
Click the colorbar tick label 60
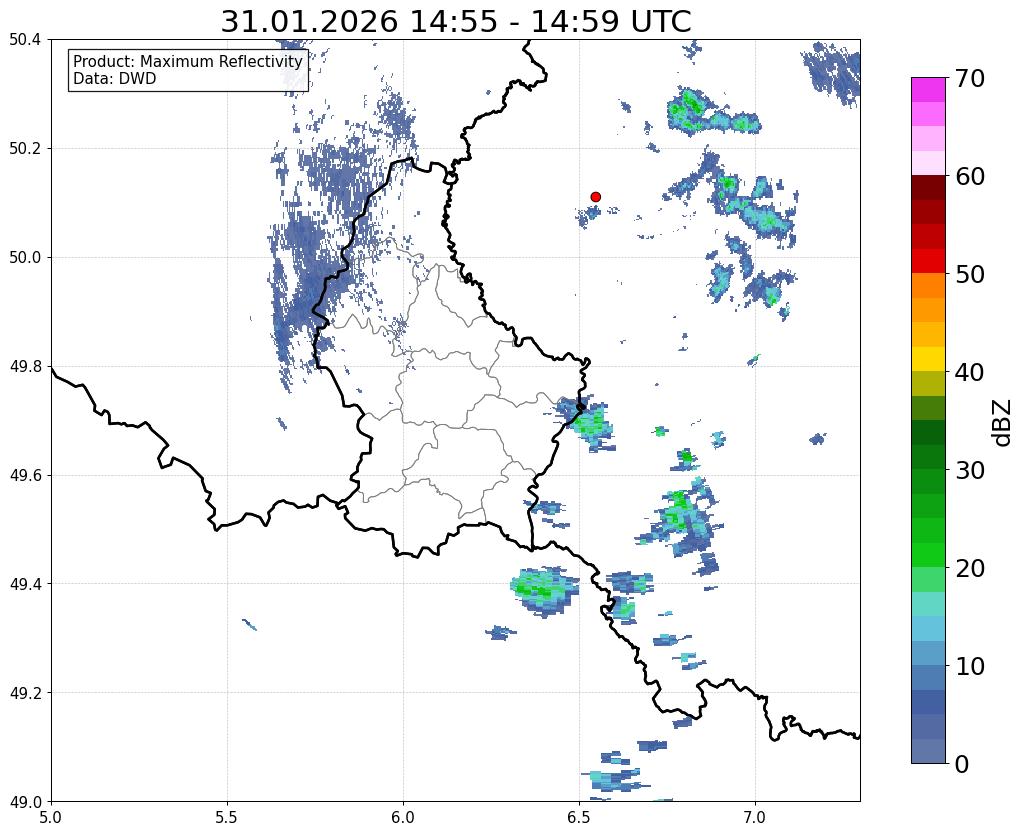969,176
